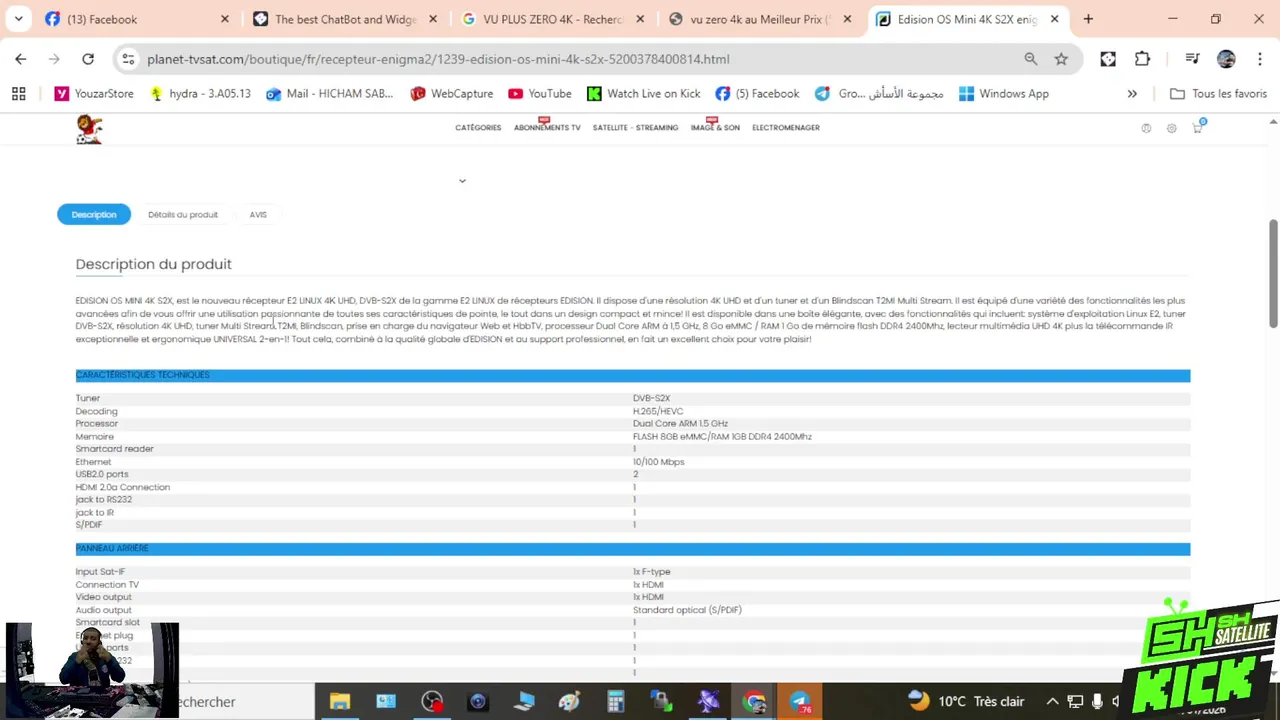Open the black-and-white extension icon

click(1108, 59)
